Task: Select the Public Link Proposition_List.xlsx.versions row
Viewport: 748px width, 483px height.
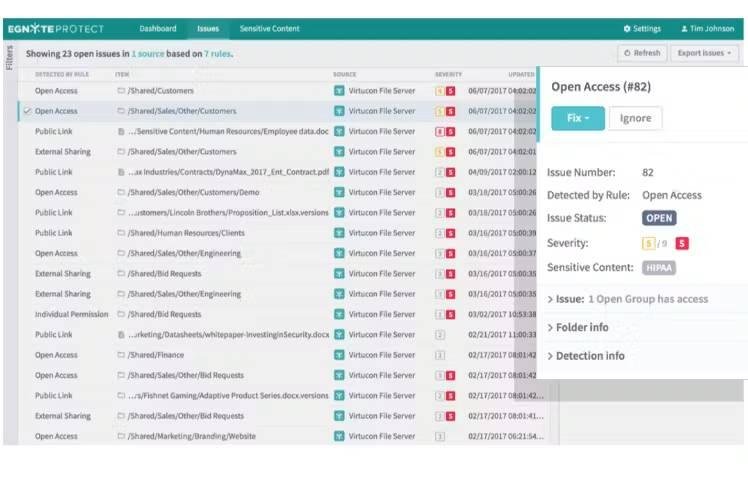Action: tap(278, 212)
